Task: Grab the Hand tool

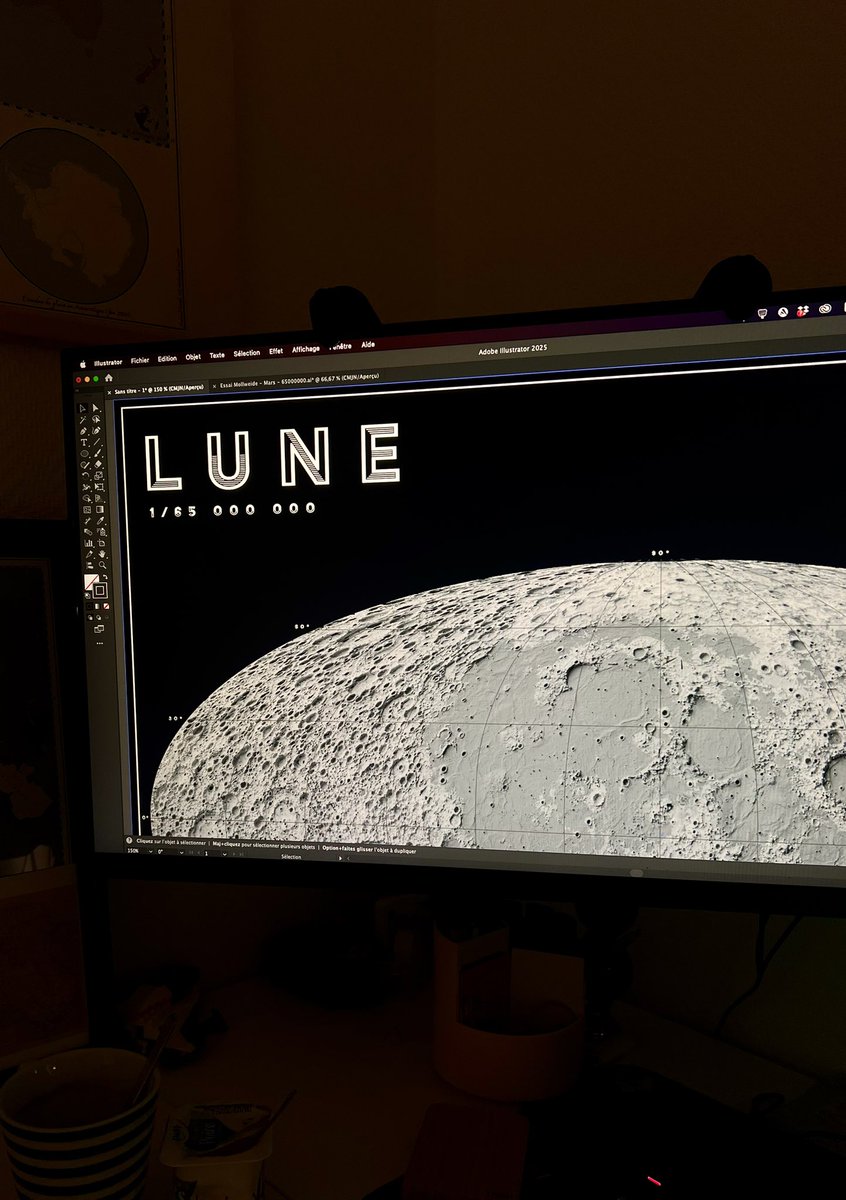Action: click(102, 556)
